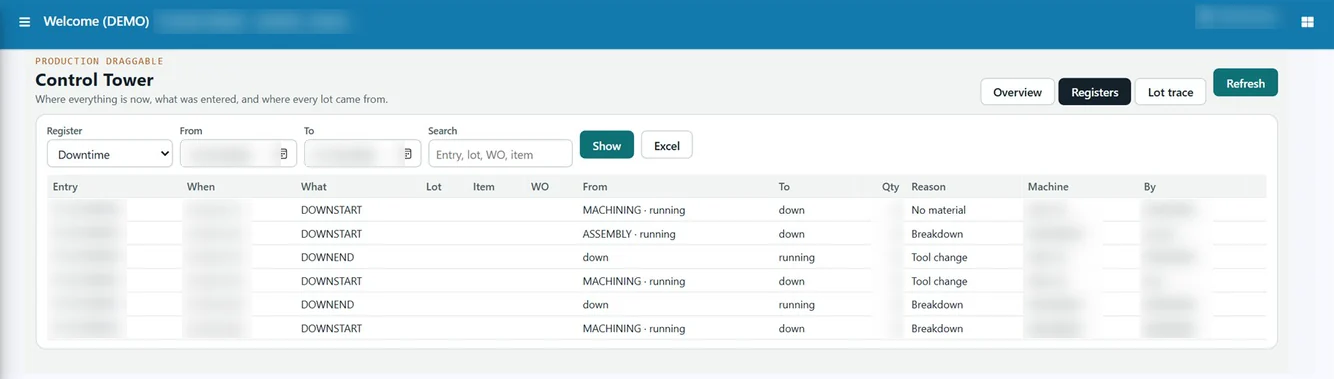Click the Control Tower heading
This screenshot has width=1334, height=379.
(x=94, y=80)
